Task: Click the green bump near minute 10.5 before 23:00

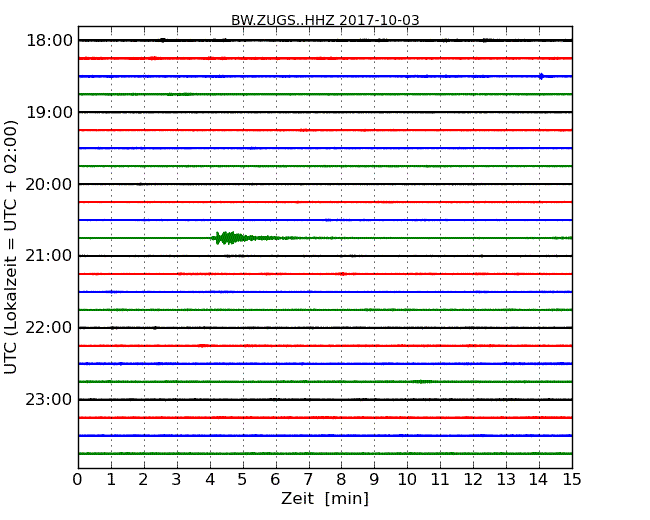Action: pos(421,381)
